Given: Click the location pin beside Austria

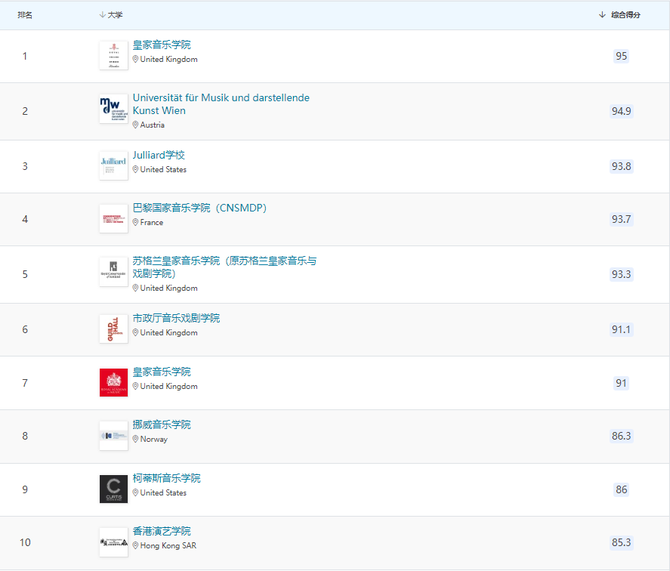Looking at the screenshot, I should click(135, 125).
